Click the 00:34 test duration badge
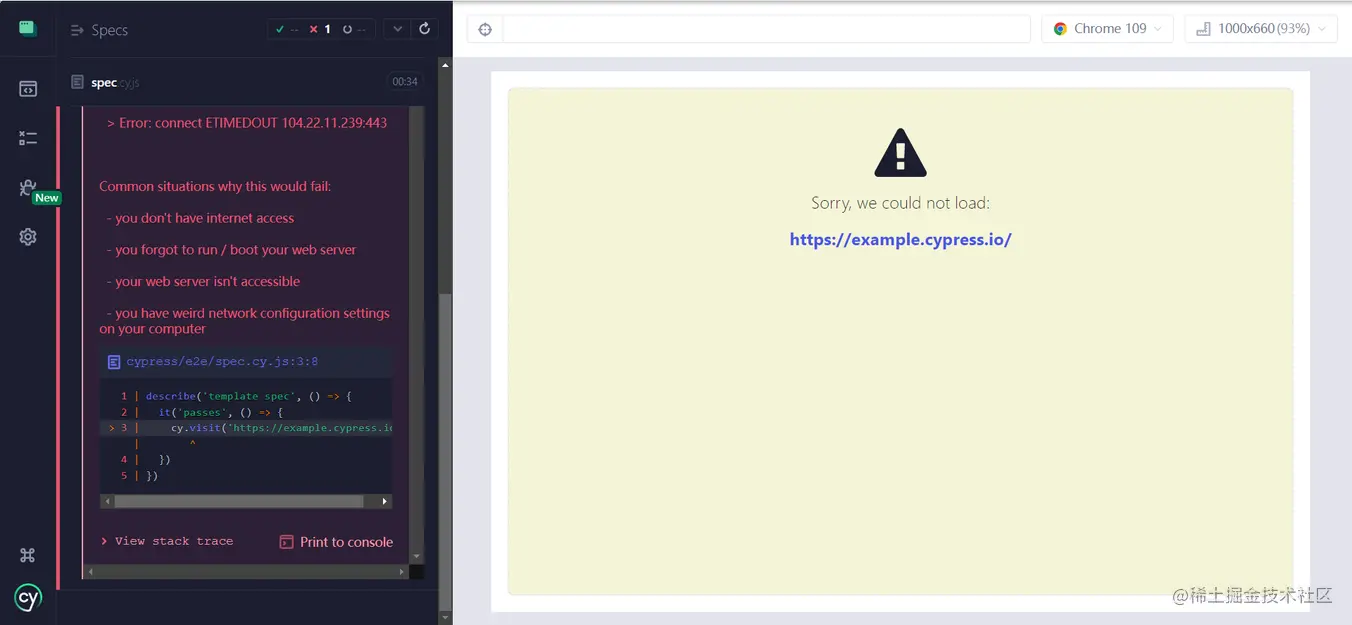1352x625 pixels. point(405,82)
